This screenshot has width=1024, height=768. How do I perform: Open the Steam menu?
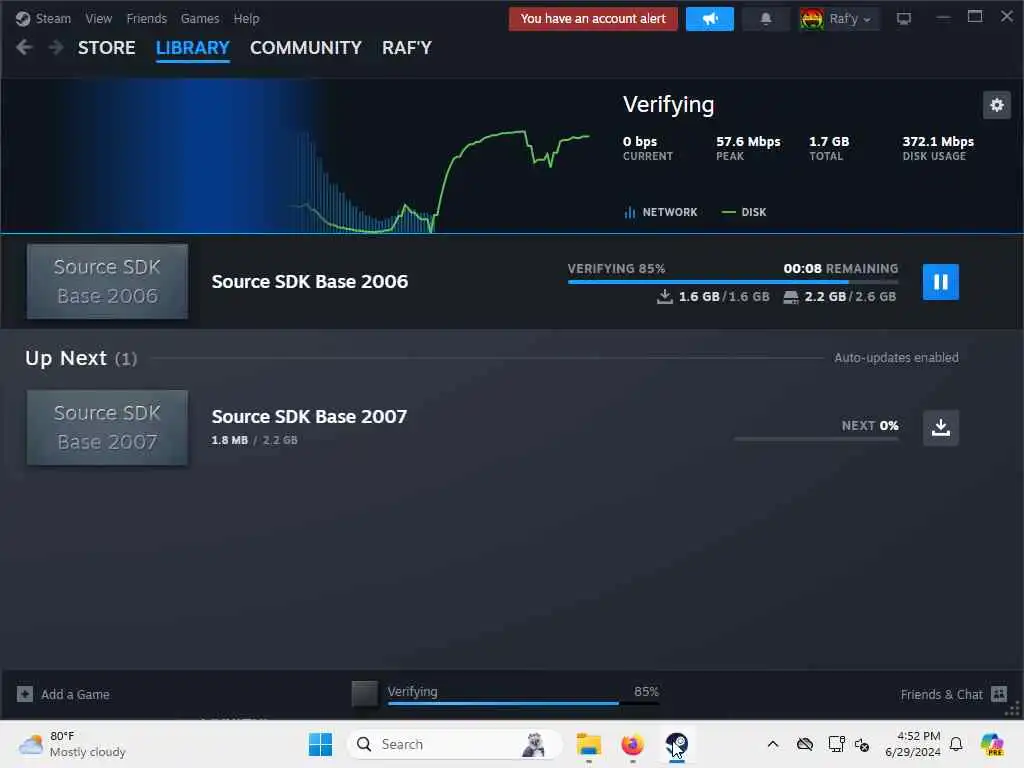43,18
